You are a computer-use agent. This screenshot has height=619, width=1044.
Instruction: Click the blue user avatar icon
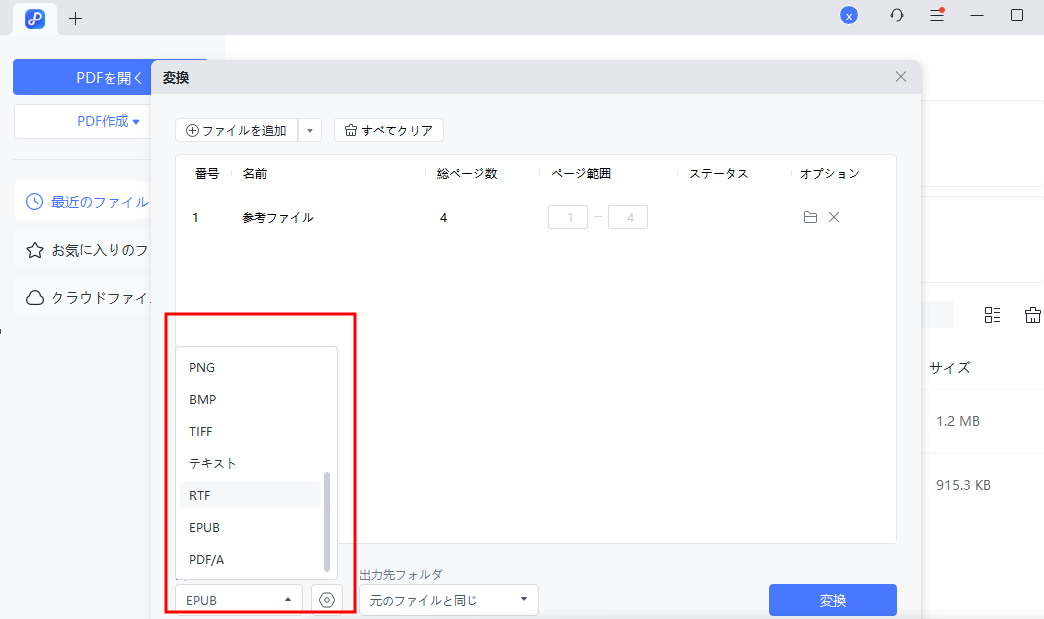coord(848,15)
